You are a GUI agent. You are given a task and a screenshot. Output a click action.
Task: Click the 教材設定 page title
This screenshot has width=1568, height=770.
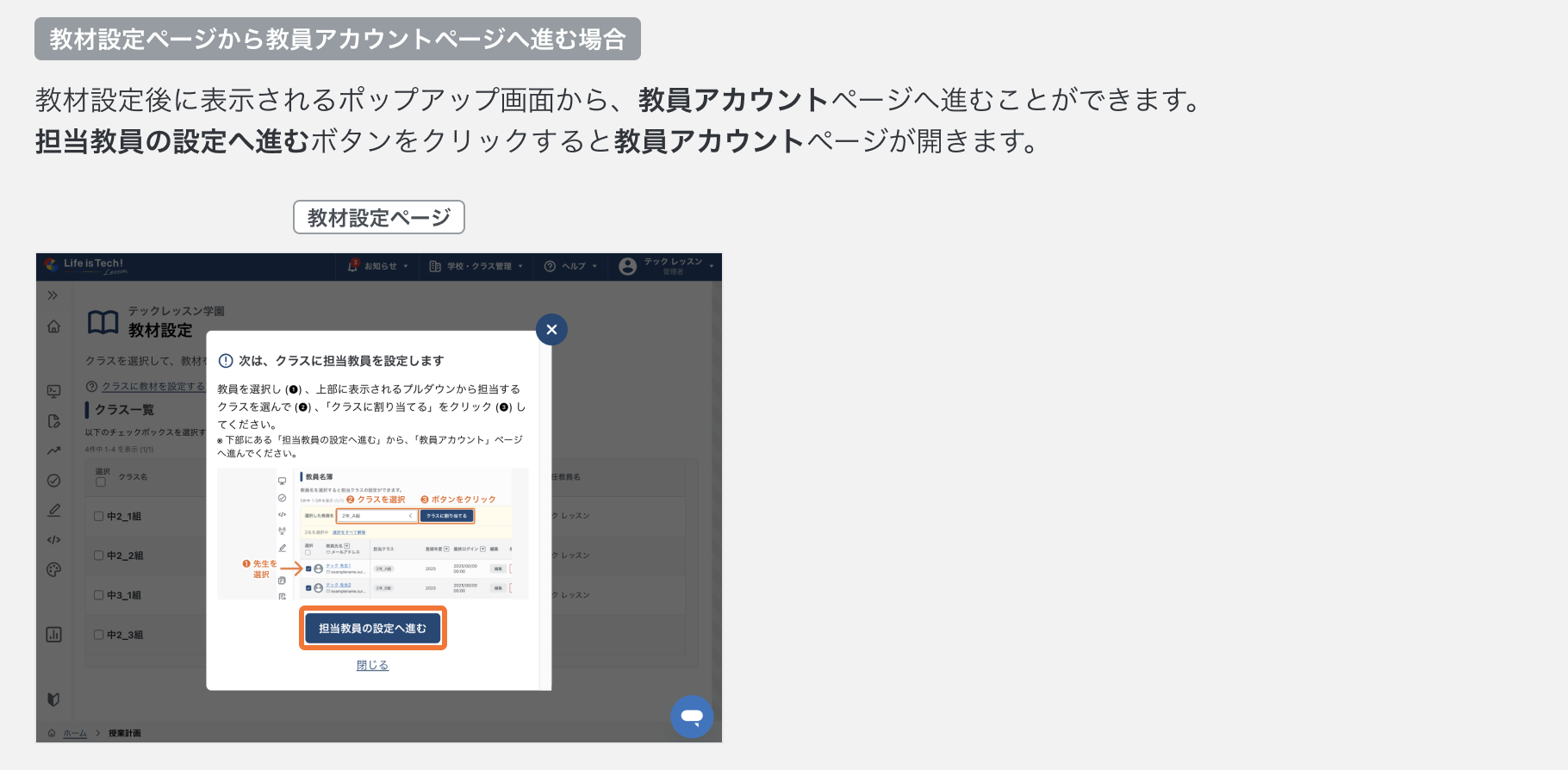pos(160,331)
